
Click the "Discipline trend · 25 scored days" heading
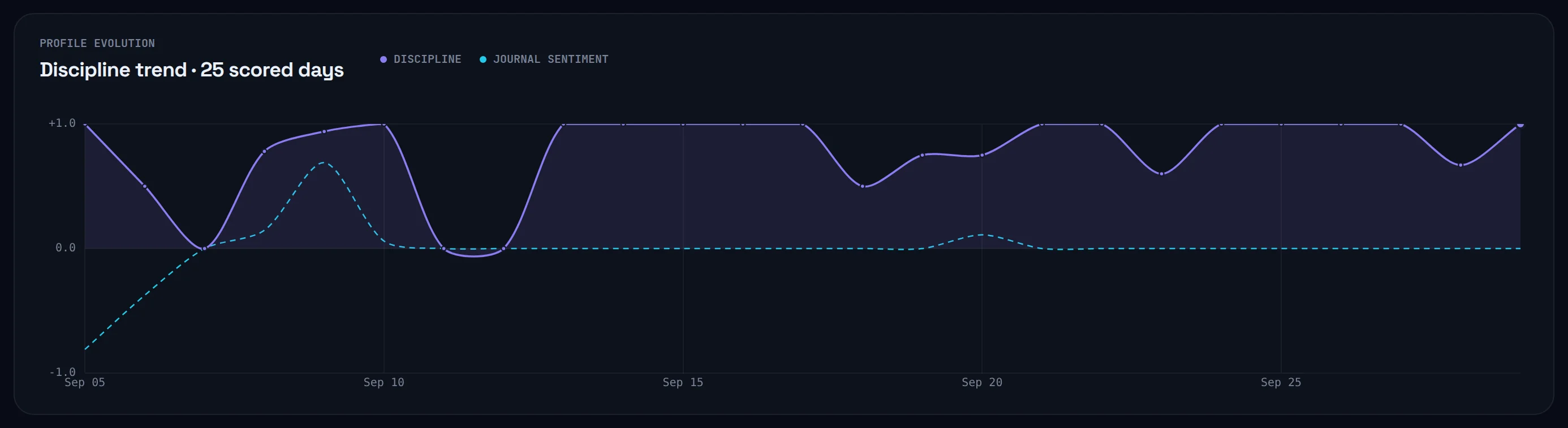click(192, 70)
